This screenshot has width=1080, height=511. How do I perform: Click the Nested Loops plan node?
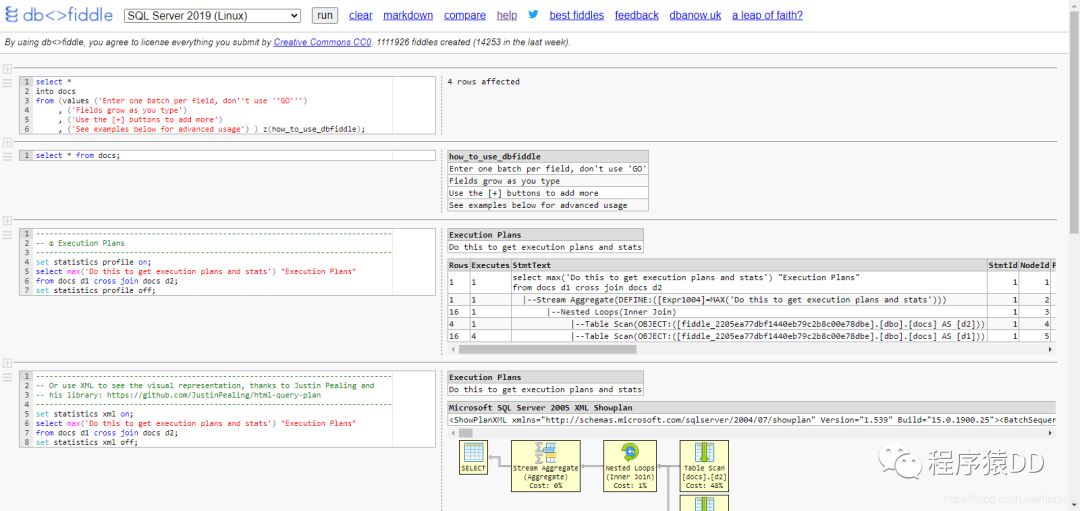point(630,466)
